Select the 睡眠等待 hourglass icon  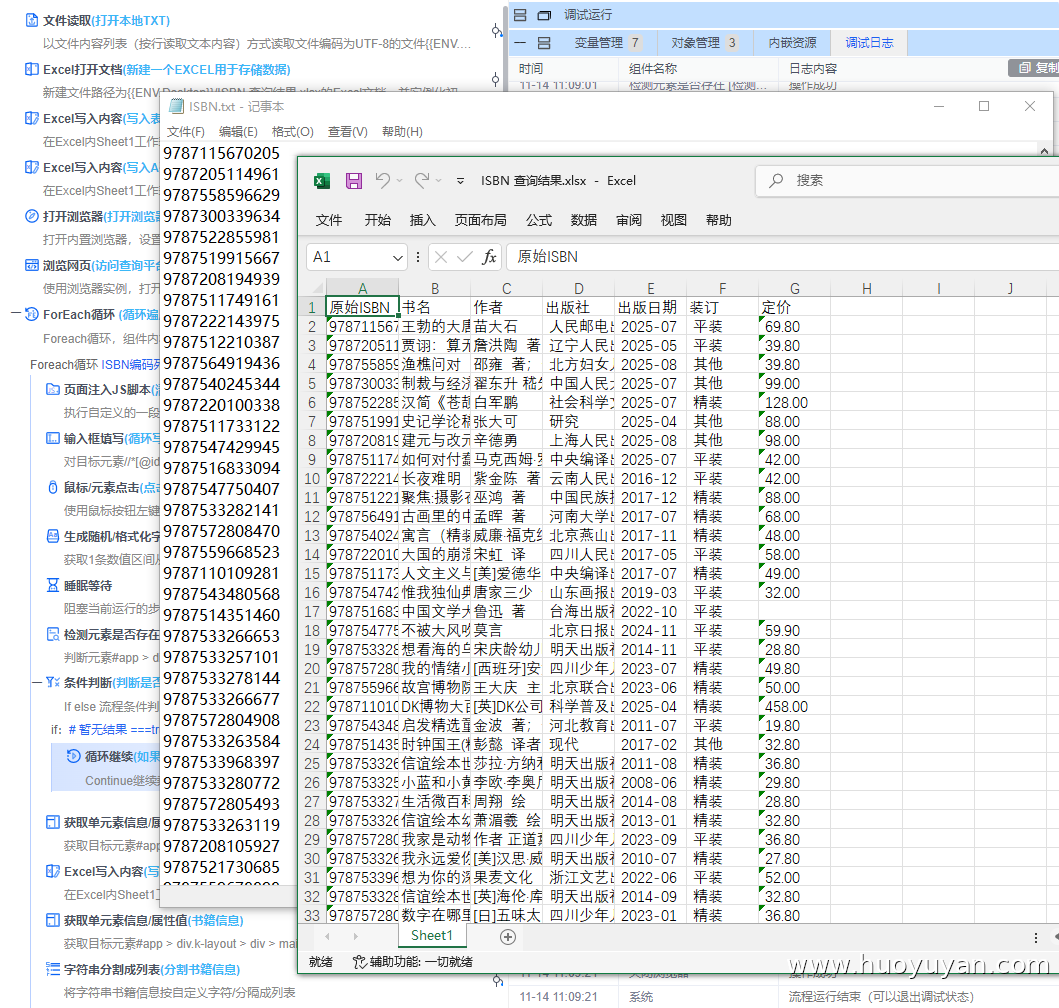pos(53,585)
